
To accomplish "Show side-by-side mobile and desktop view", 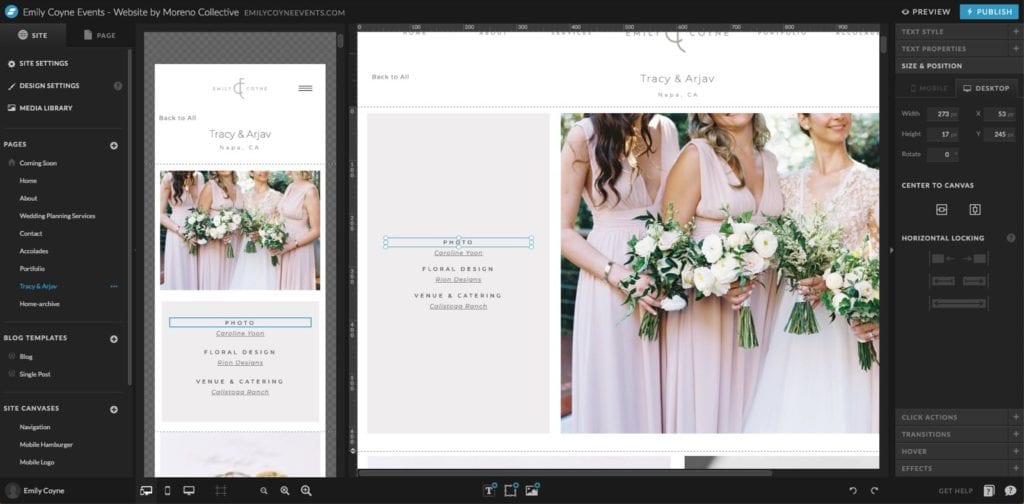I will click(x=146, y=491).
